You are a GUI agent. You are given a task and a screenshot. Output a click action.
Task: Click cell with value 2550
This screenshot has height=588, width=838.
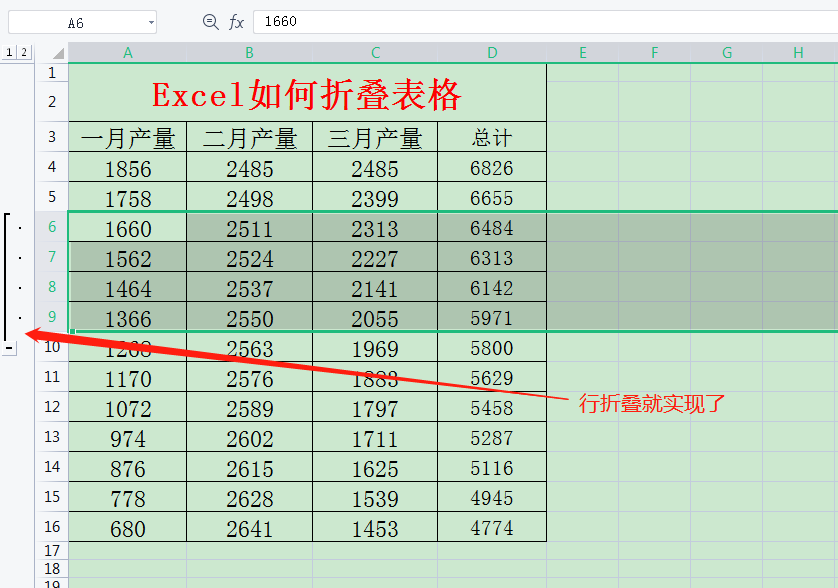click(x=250, y=316)
